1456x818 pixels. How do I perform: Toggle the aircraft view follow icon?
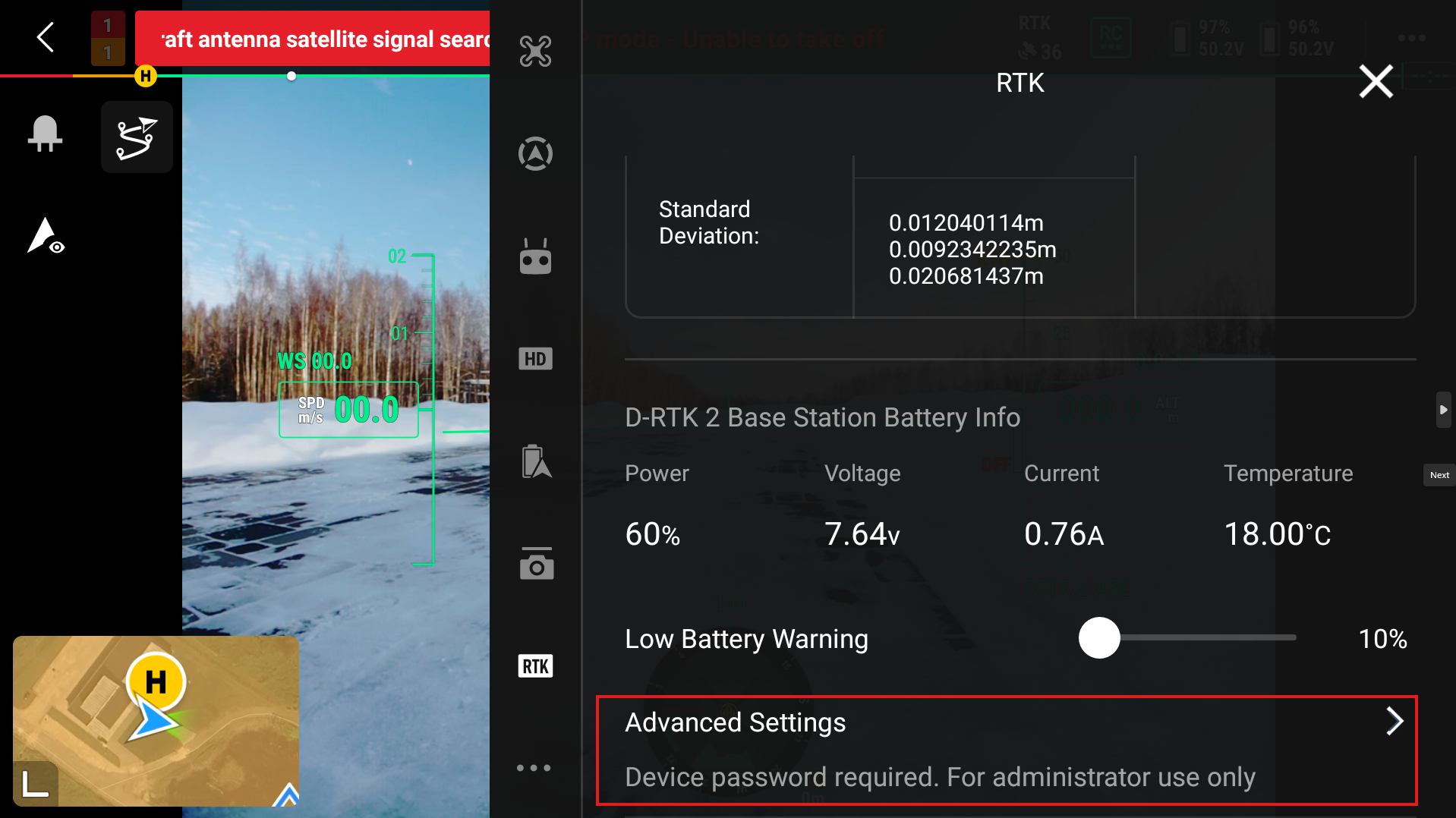point(46,236)
